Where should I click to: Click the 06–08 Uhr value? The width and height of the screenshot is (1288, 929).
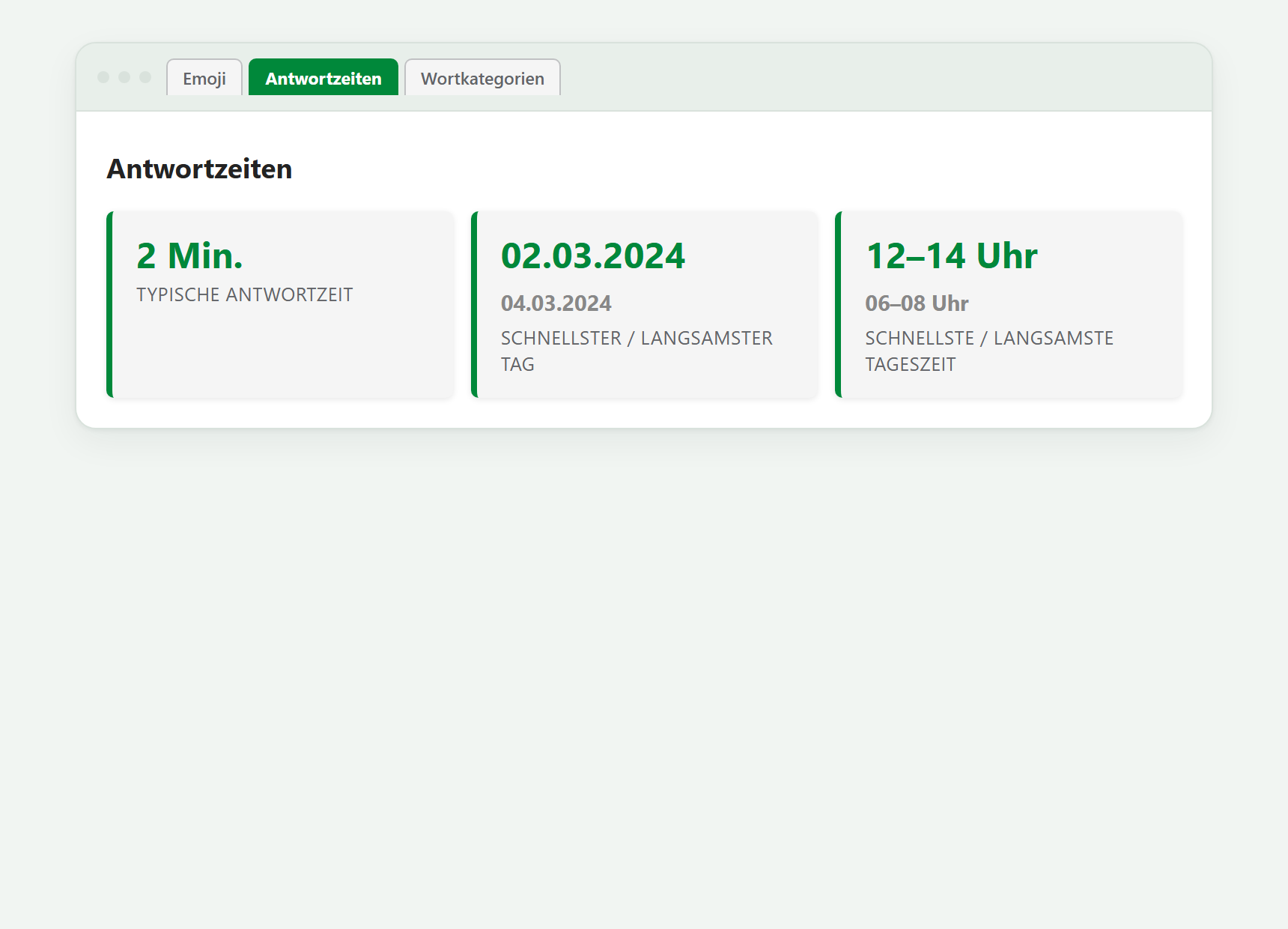[917, 303]
